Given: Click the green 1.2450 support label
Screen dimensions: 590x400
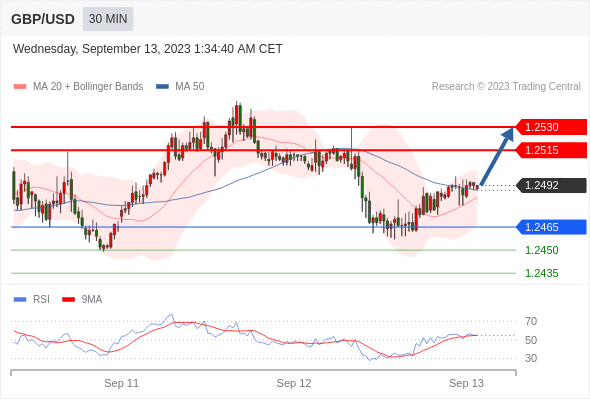Looking at the screenshot, I should click(541, 250).
